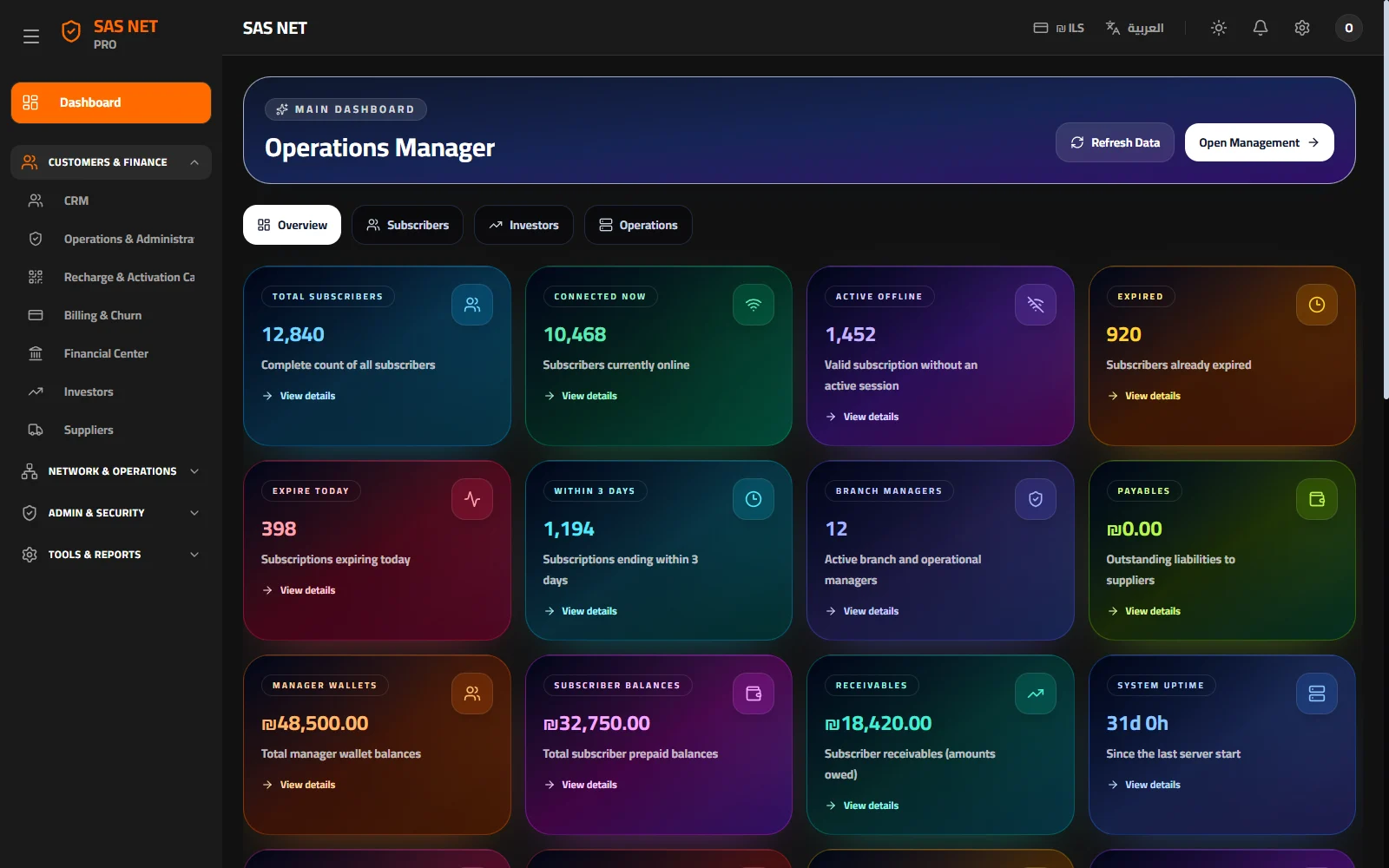
Task: Click Branch Managers shield icon
Action: [x=1036, y=499]
